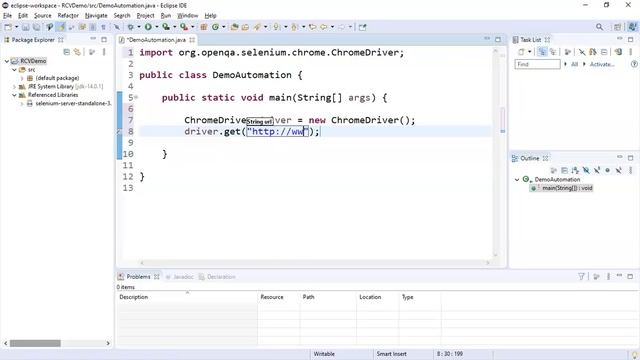640x360 pixels.
Task: Click the Back navigation arrow in toolbar
Action: coord(324,27)
